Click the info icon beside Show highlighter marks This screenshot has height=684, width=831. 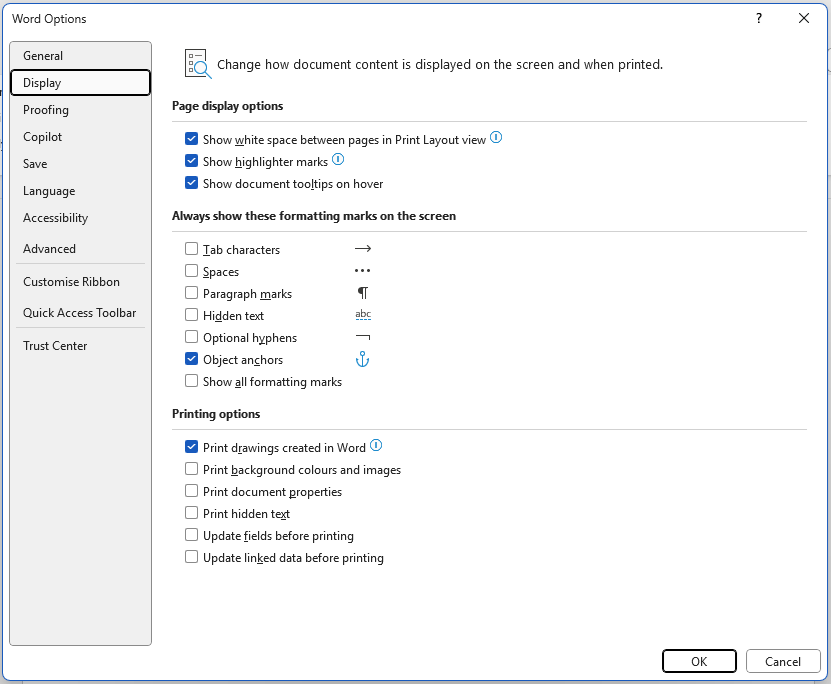point(337,160)
